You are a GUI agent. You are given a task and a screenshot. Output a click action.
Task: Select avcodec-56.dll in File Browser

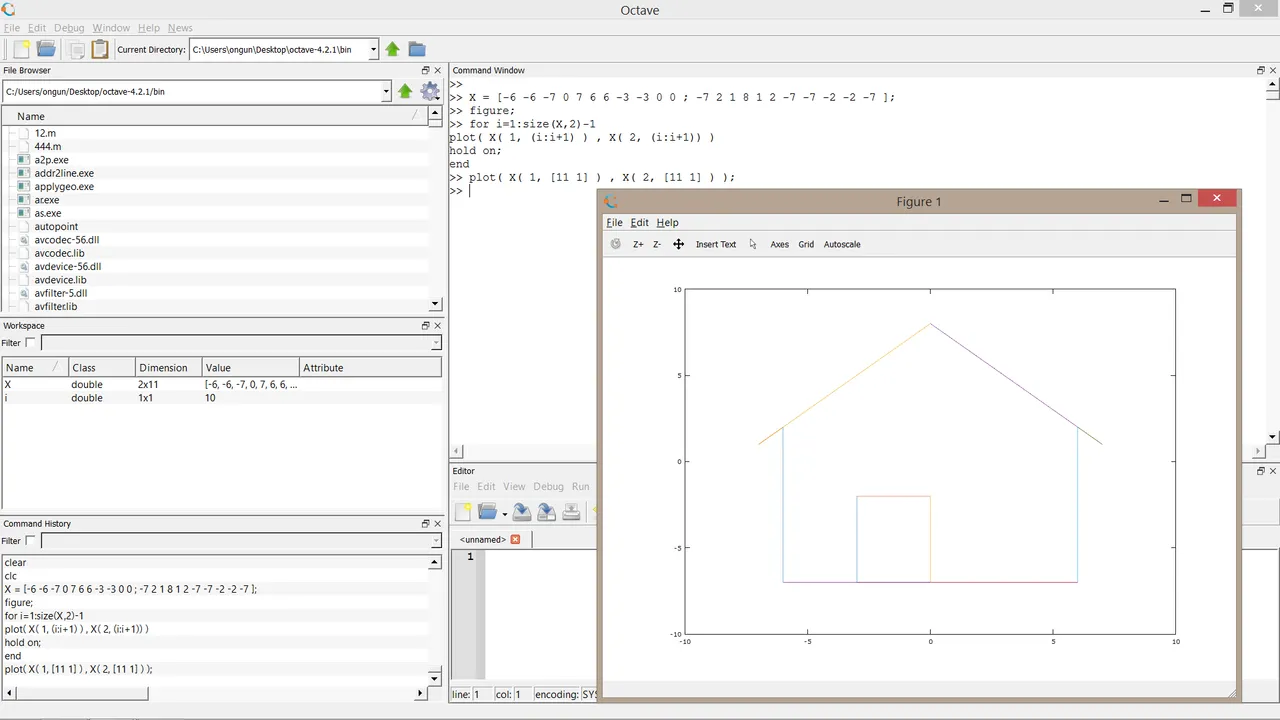pyautogui.click(x=66, y=240)
